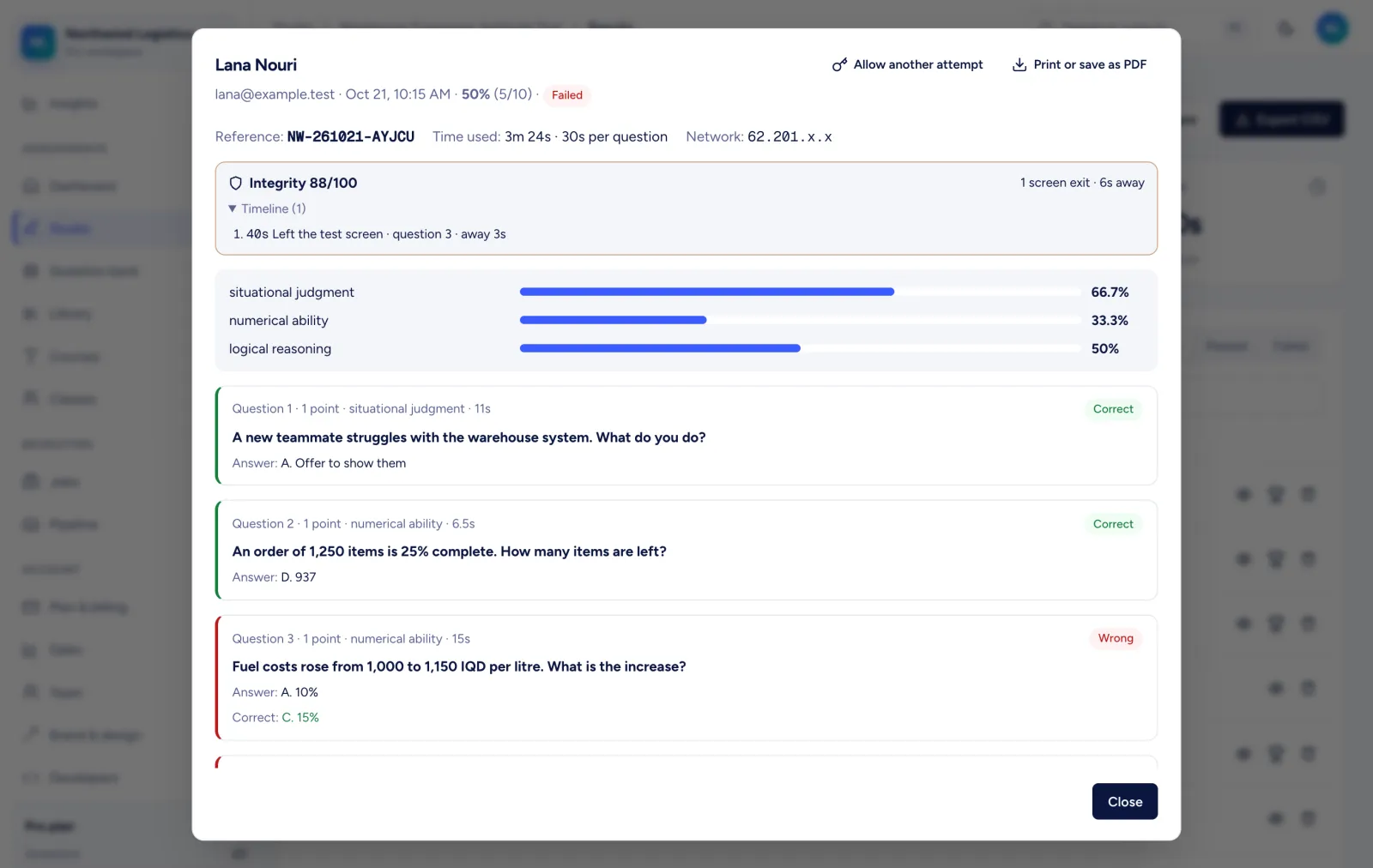Click Allow another attempt

(908, 64)
